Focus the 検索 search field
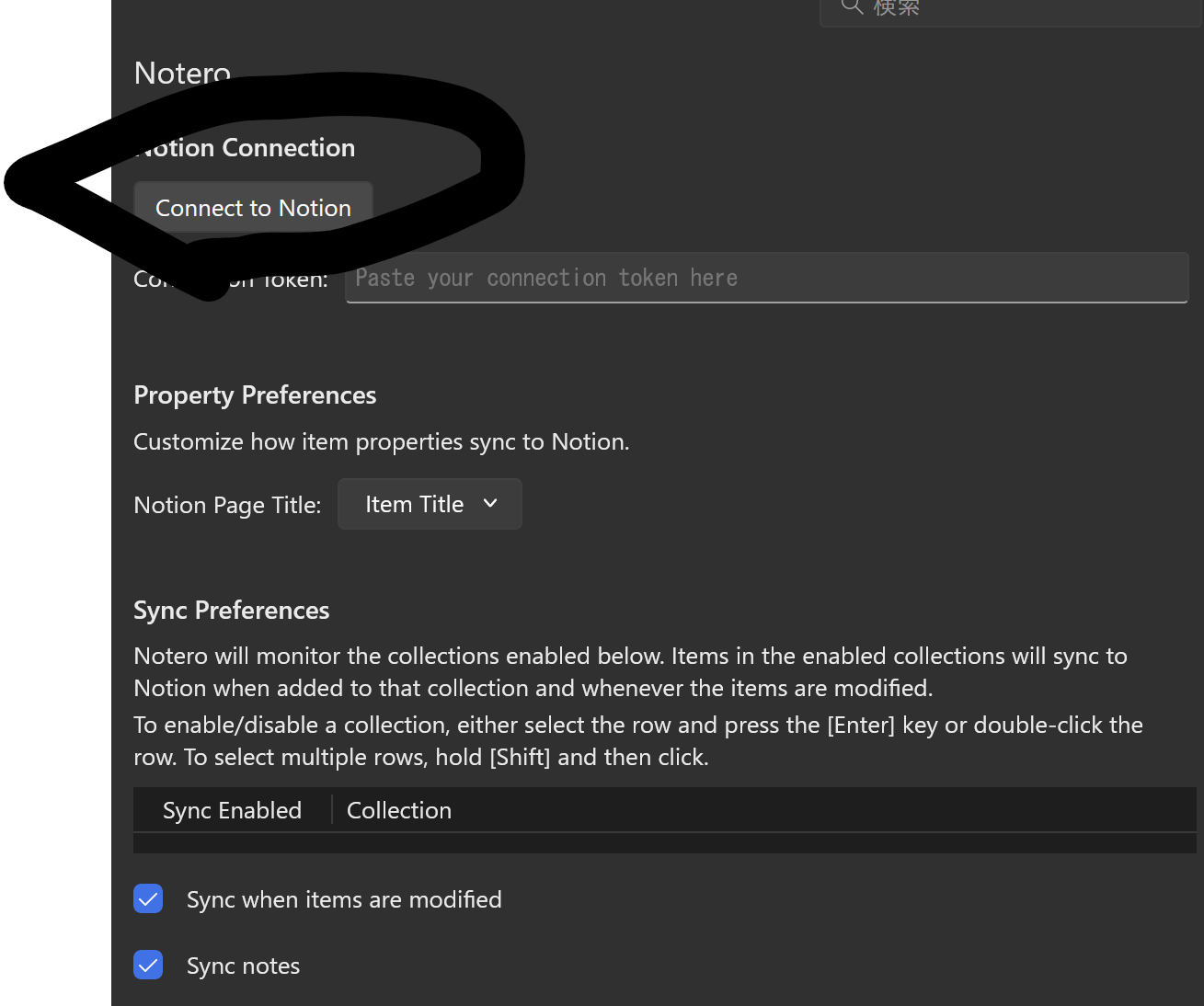The image size is (1204, 1006). coord(1012,9)
